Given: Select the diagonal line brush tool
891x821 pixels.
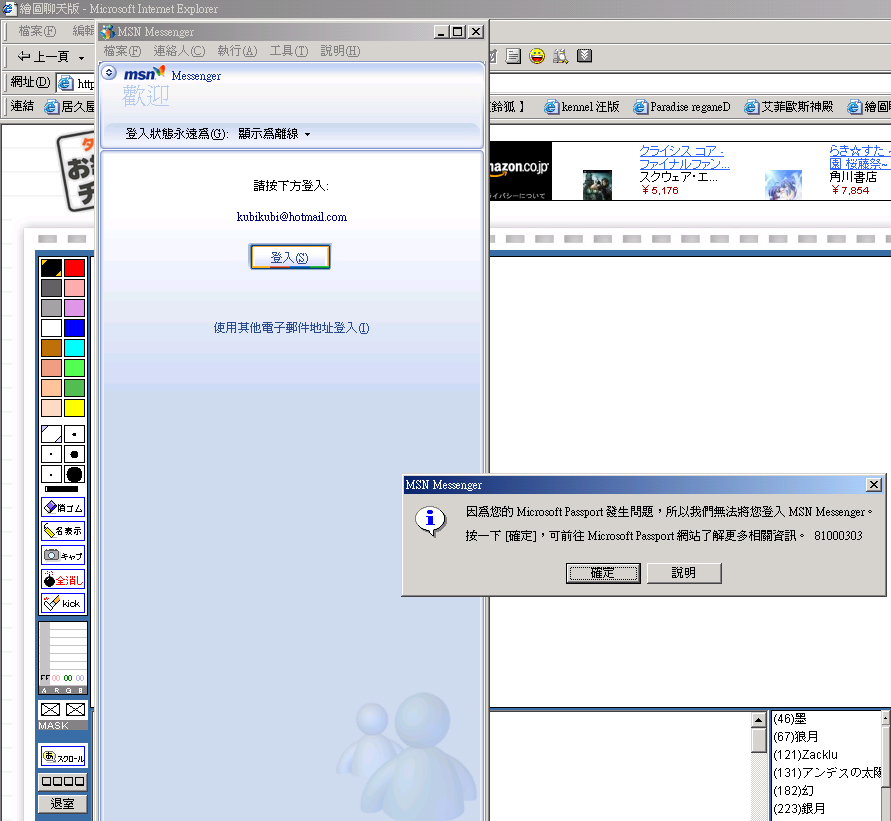Looking at the screenshot, I should (51, 434).
